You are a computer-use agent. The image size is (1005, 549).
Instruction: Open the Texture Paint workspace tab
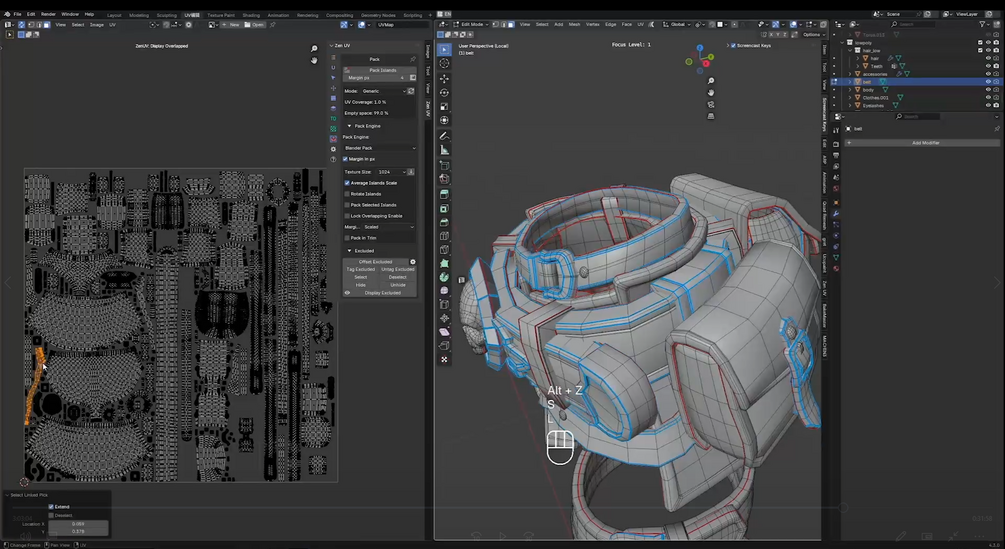(x=221, y=15)
